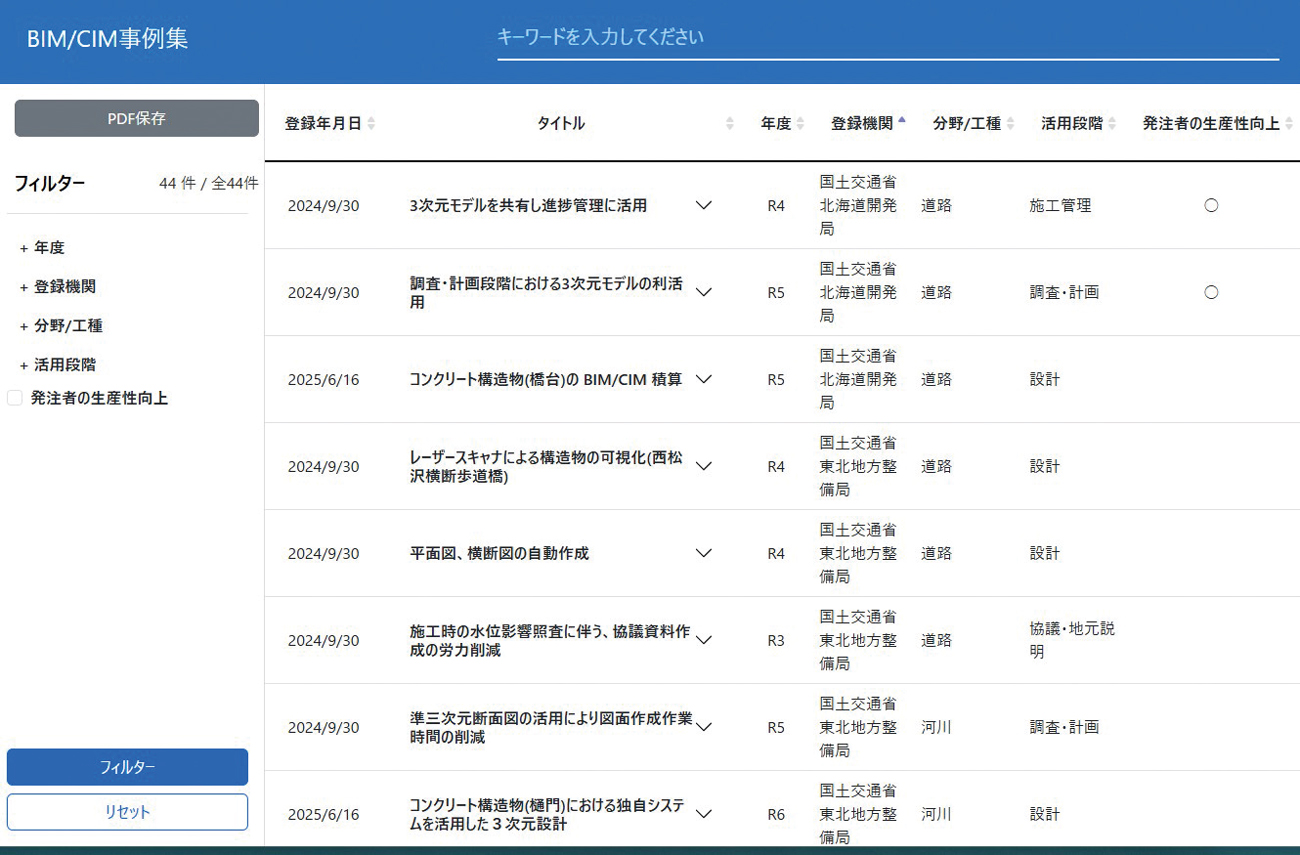Enable 発注者の生産性向上 filter checkbox

click(x=15, y=398)
